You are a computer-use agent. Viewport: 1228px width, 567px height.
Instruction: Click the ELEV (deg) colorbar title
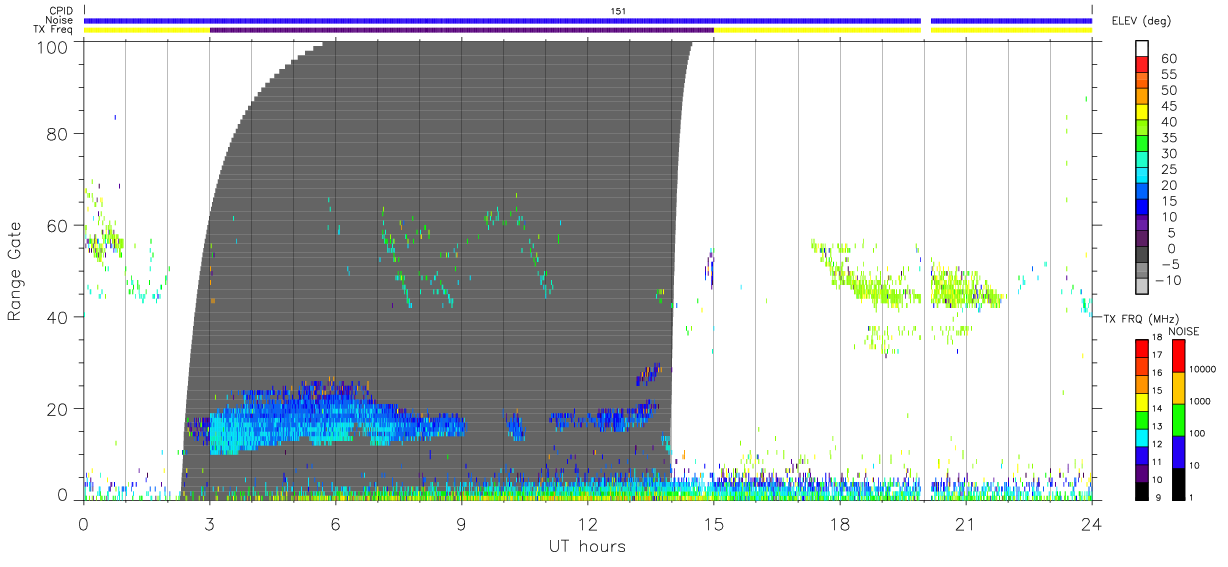(x=1141, y=21)
